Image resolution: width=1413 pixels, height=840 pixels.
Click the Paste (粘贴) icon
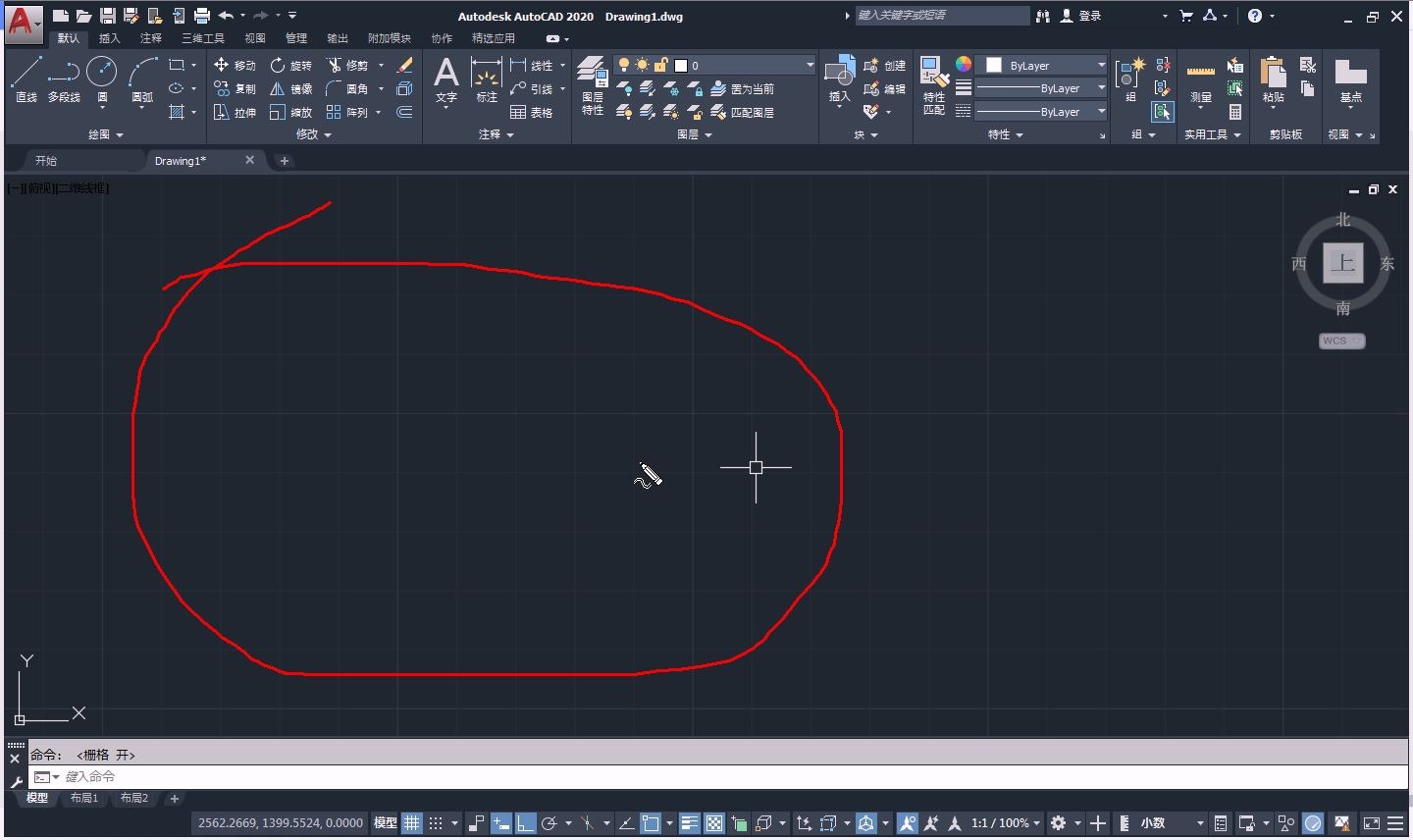coord(1273,79)
